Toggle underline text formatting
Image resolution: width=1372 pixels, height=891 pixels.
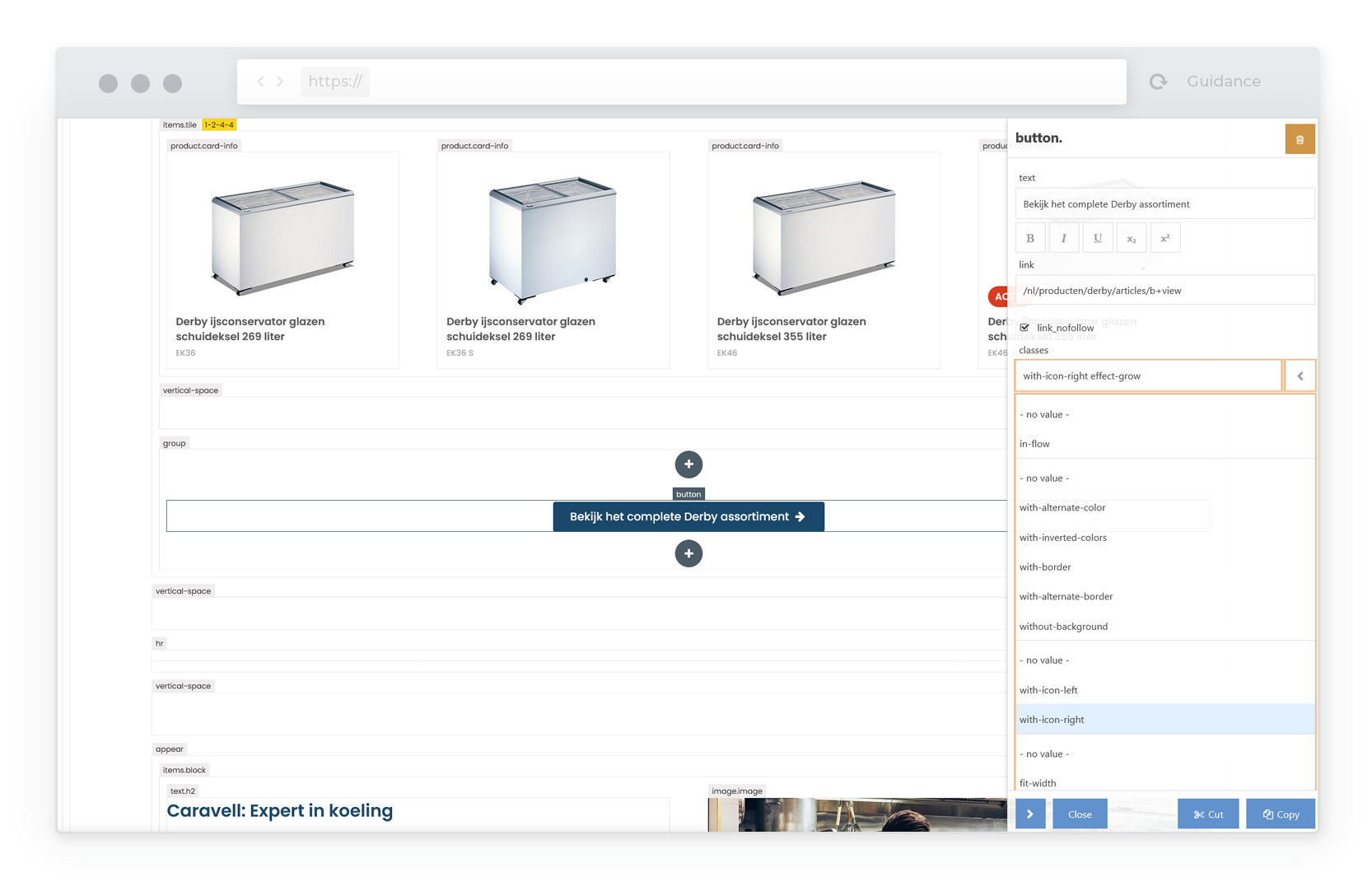[1098, 238]
